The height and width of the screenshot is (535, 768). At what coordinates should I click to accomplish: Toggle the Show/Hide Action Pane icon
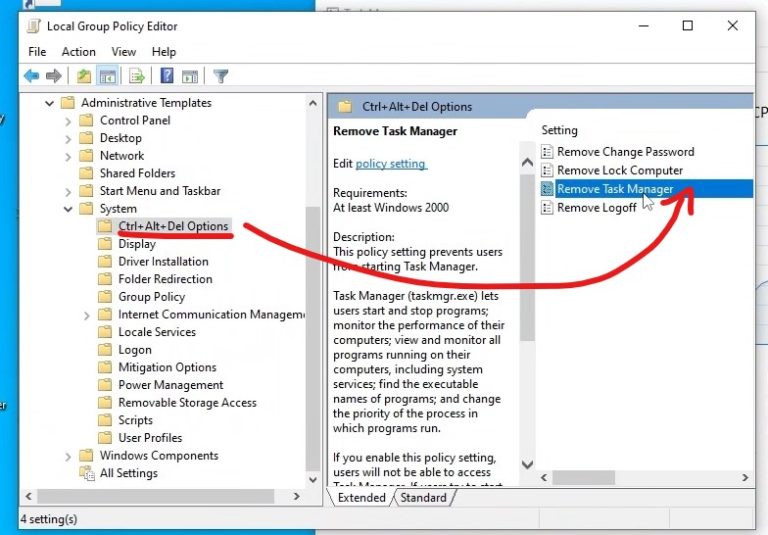pyautogui.click(x=190, y=76)
